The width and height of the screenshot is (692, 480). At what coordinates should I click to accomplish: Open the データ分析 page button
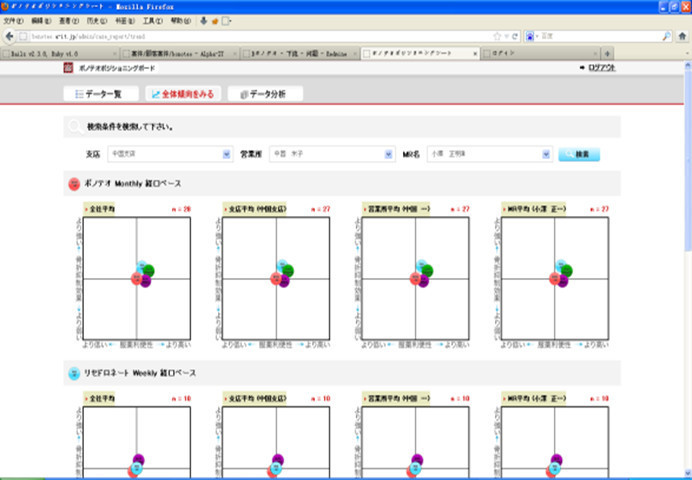pos(265,94)
